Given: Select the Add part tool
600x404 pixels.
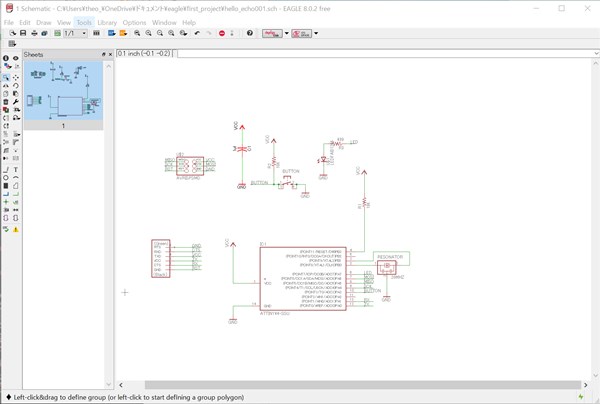Looking at the screenshot, I should [x=6, y=110].
